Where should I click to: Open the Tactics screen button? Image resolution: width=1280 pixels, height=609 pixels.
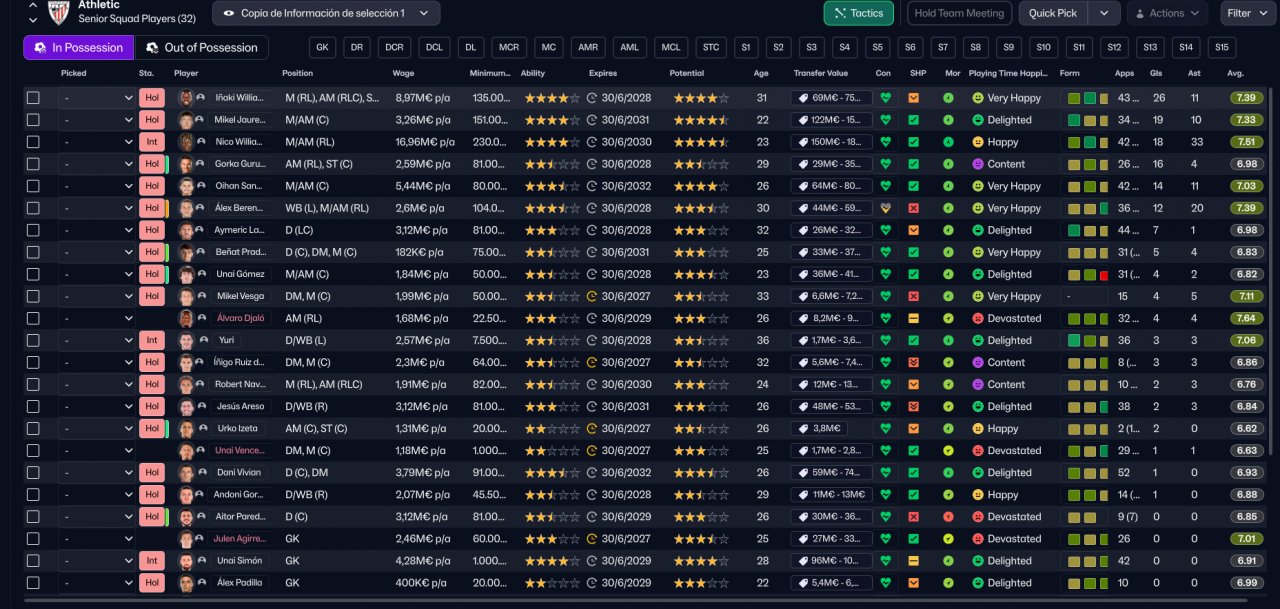[x=858, y=13]
